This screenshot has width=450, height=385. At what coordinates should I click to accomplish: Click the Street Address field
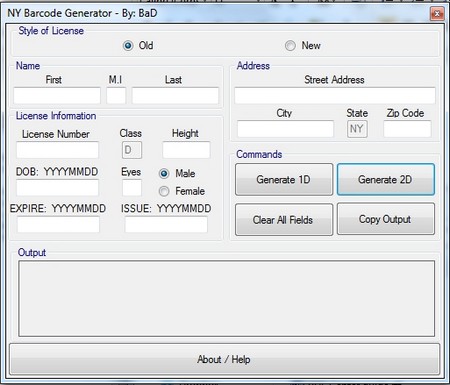[x=335, y=96]
